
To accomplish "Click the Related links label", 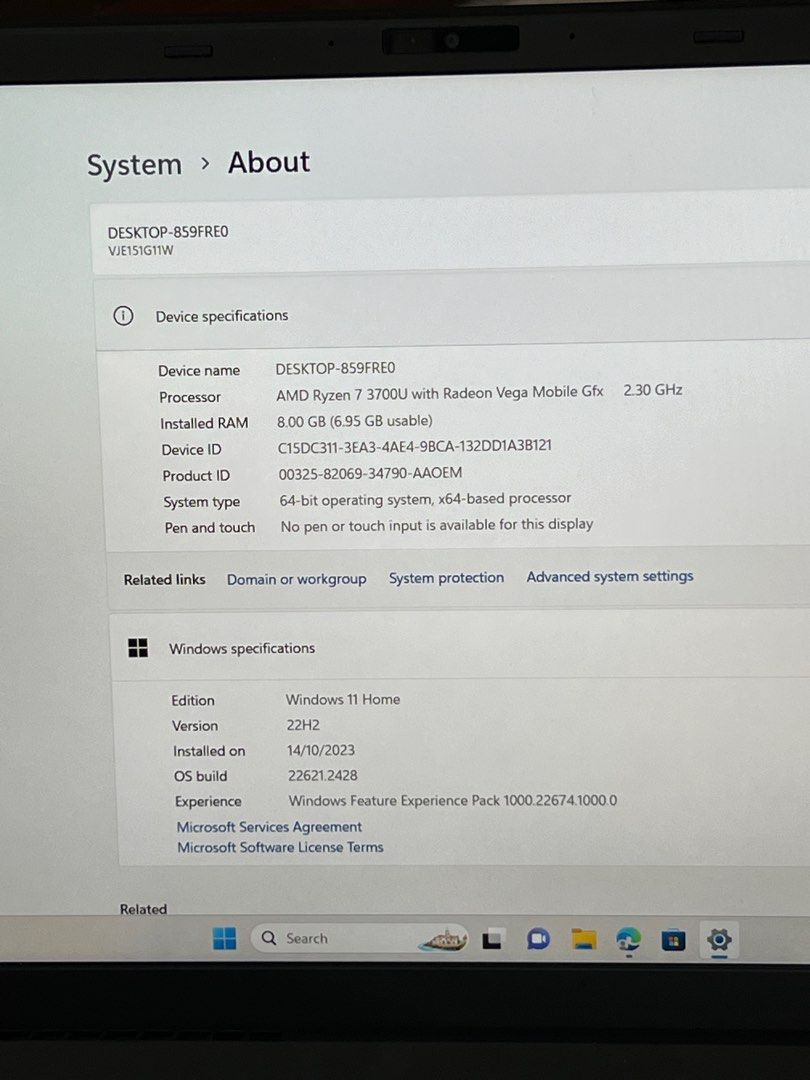I will [165, 580].
